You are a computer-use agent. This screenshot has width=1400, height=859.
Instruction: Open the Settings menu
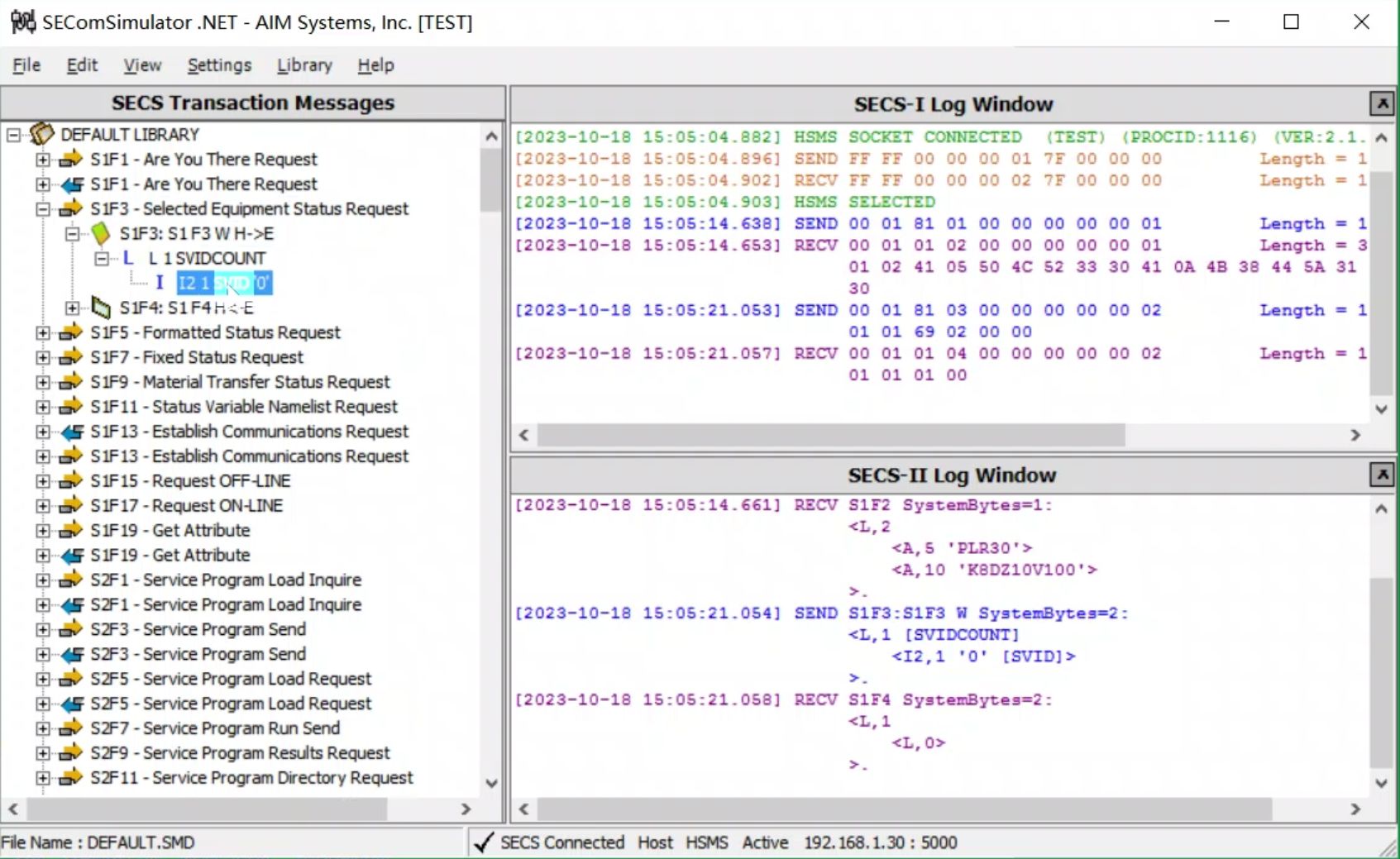[219, 65]
